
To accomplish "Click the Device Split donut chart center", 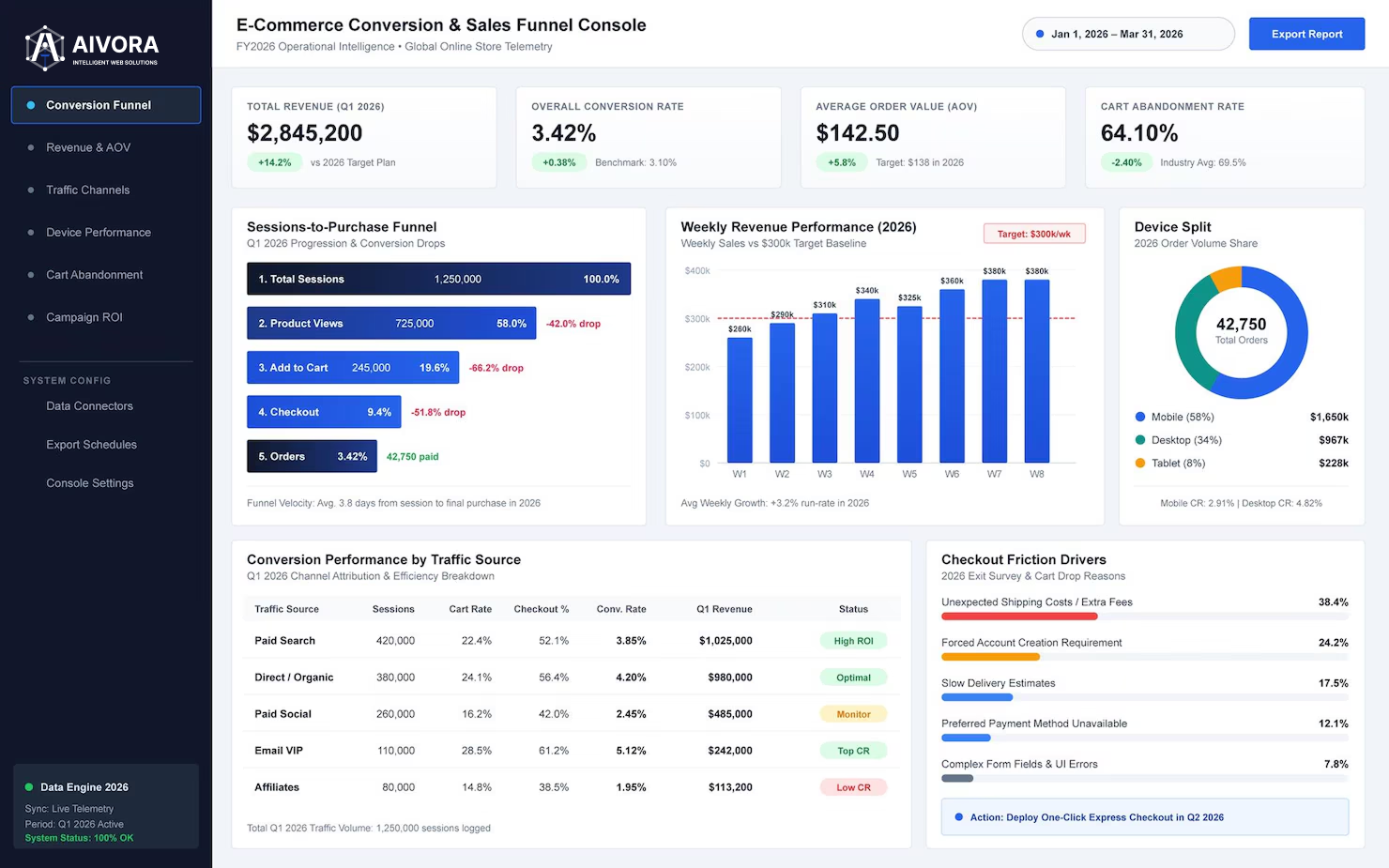I will point(1241,331).
